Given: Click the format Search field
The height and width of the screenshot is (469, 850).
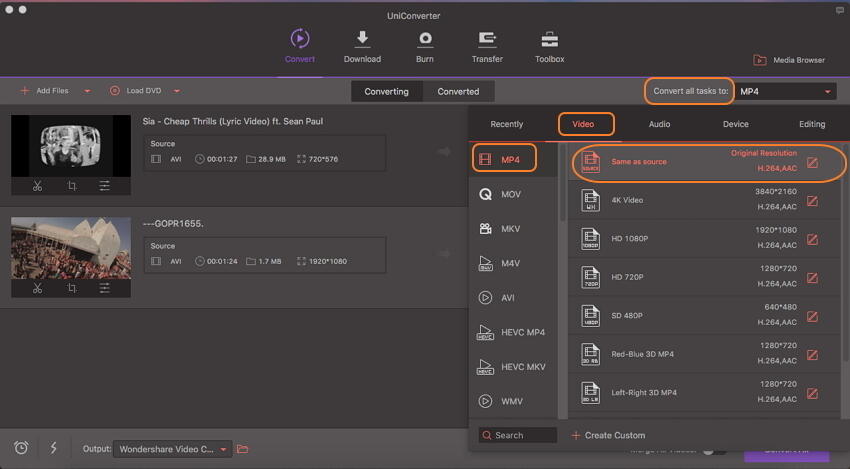Looking at the screenshot, I should (x=518, y=435).
